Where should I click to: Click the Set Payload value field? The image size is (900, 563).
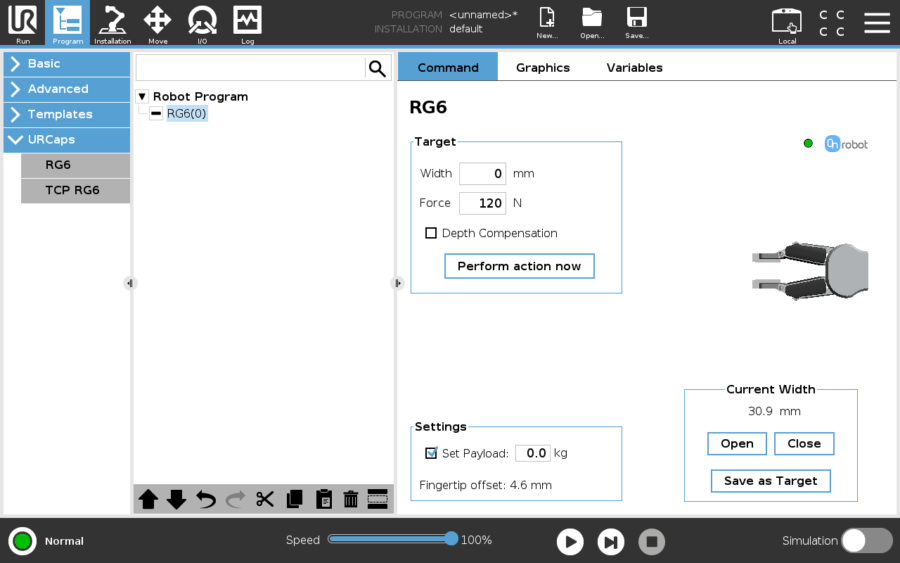(x=533, y=453)
